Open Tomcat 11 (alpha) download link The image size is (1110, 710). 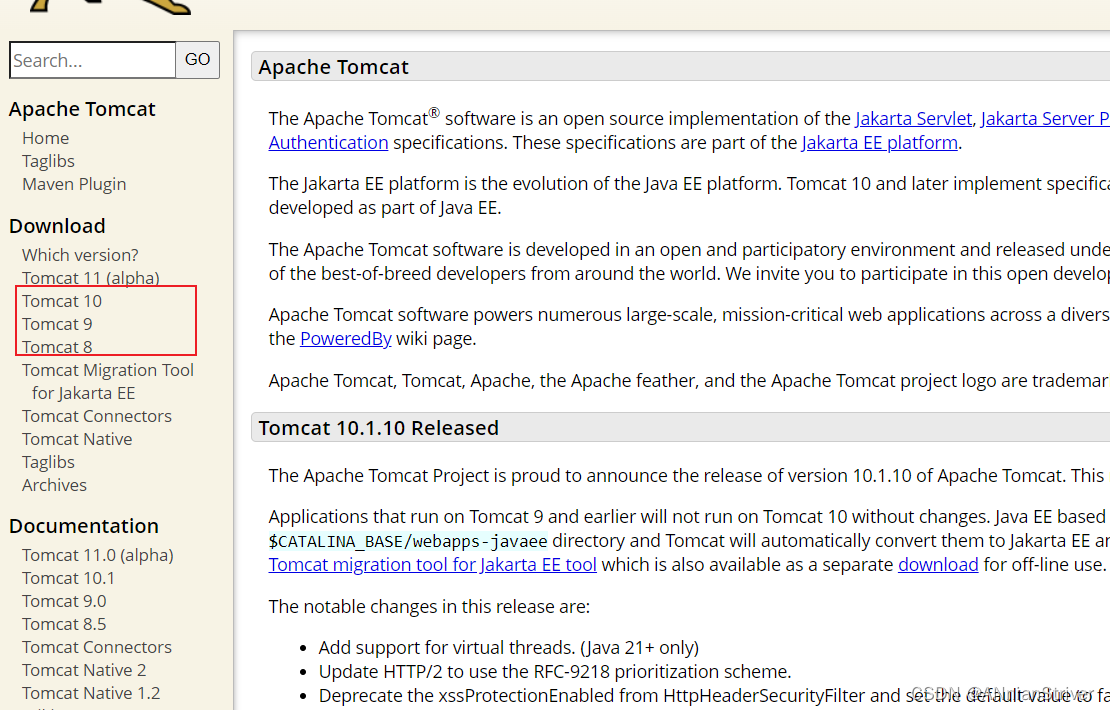click(91, 277)
